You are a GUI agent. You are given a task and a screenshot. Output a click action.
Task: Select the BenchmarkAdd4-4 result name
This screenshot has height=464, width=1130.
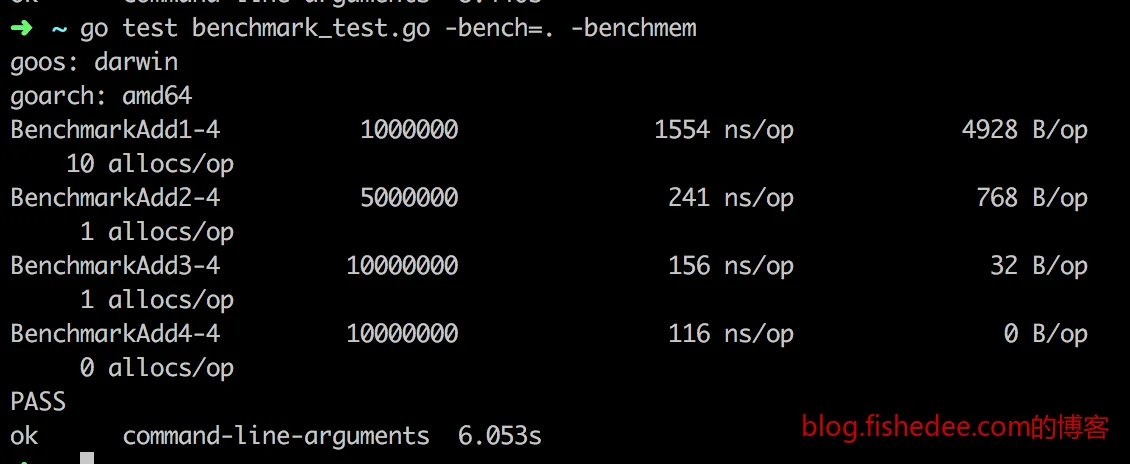[x=115, y=334]
